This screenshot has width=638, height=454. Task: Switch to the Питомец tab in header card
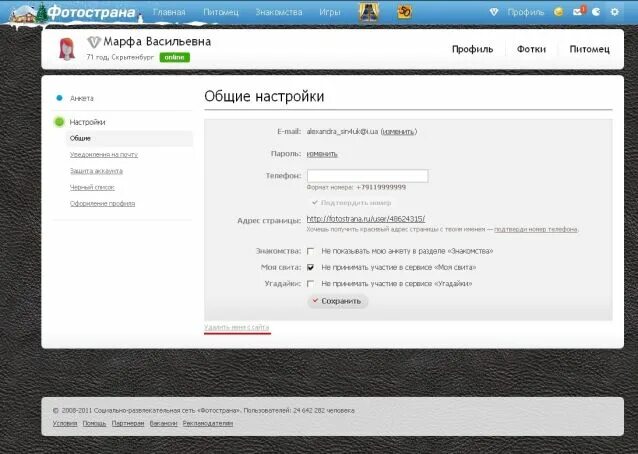[x=590, y=49]
